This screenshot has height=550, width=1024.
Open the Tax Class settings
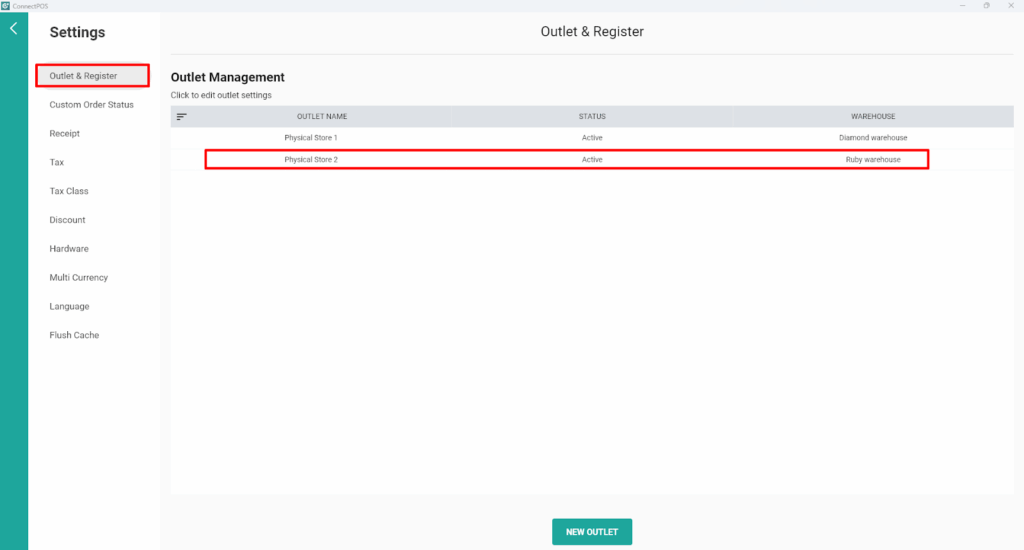coord(69,191)
